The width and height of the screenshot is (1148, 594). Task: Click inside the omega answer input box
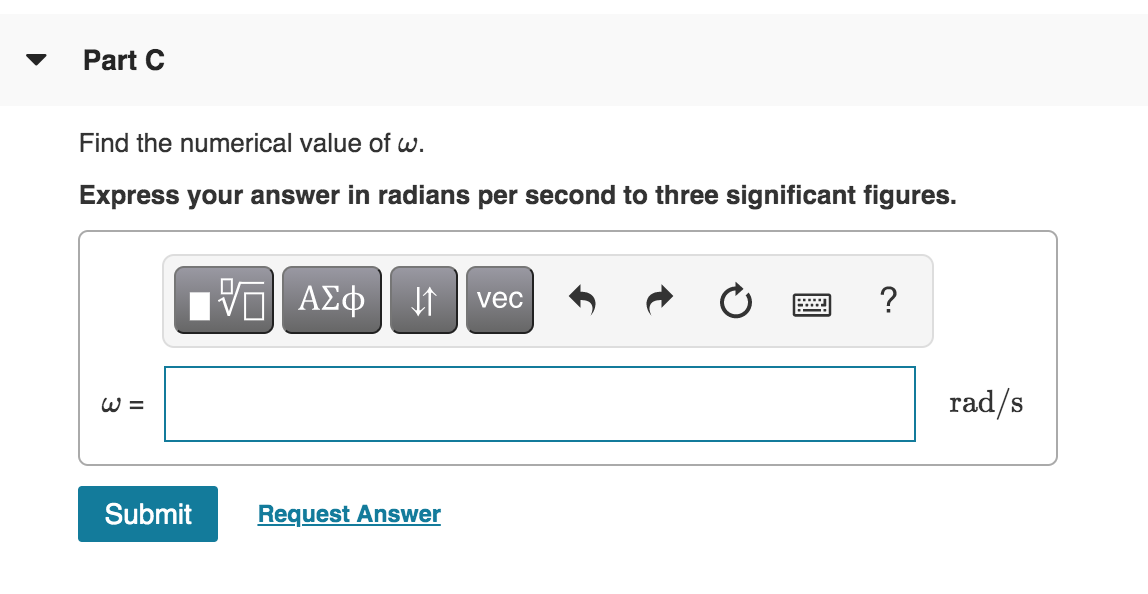click(540, 403)
